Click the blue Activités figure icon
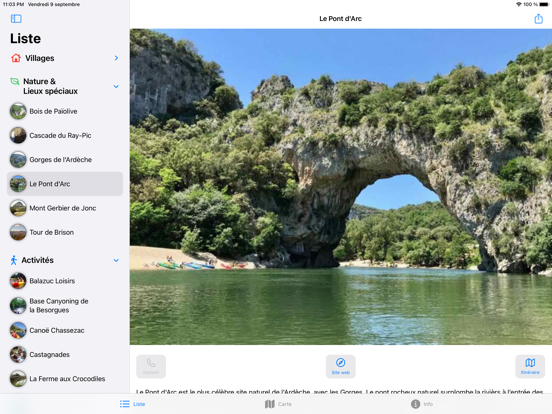Viewport: 552px width, 414px height. (x=14, y=260)
